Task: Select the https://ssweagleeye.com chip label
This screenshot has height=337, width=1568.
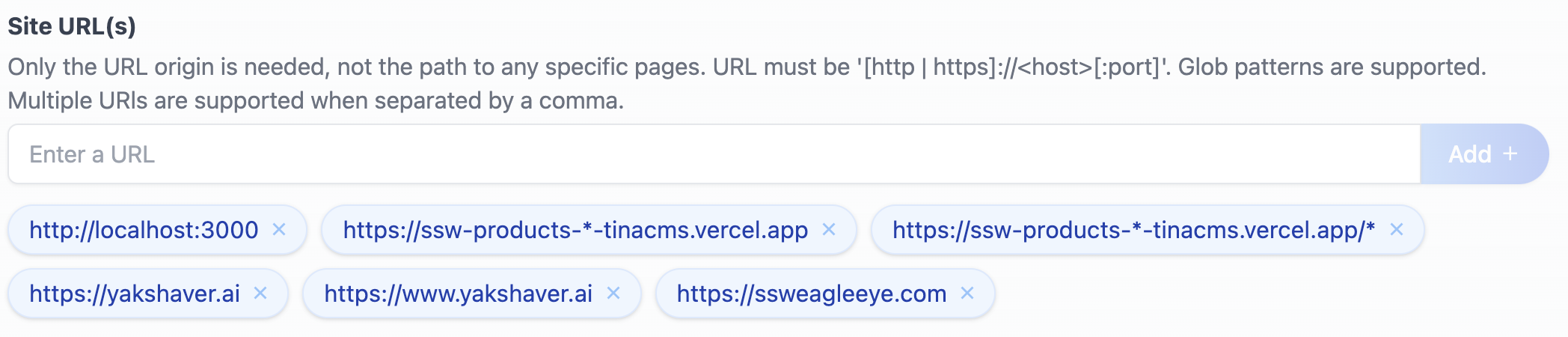Action: pyautogui.click(x=812, y=294)
